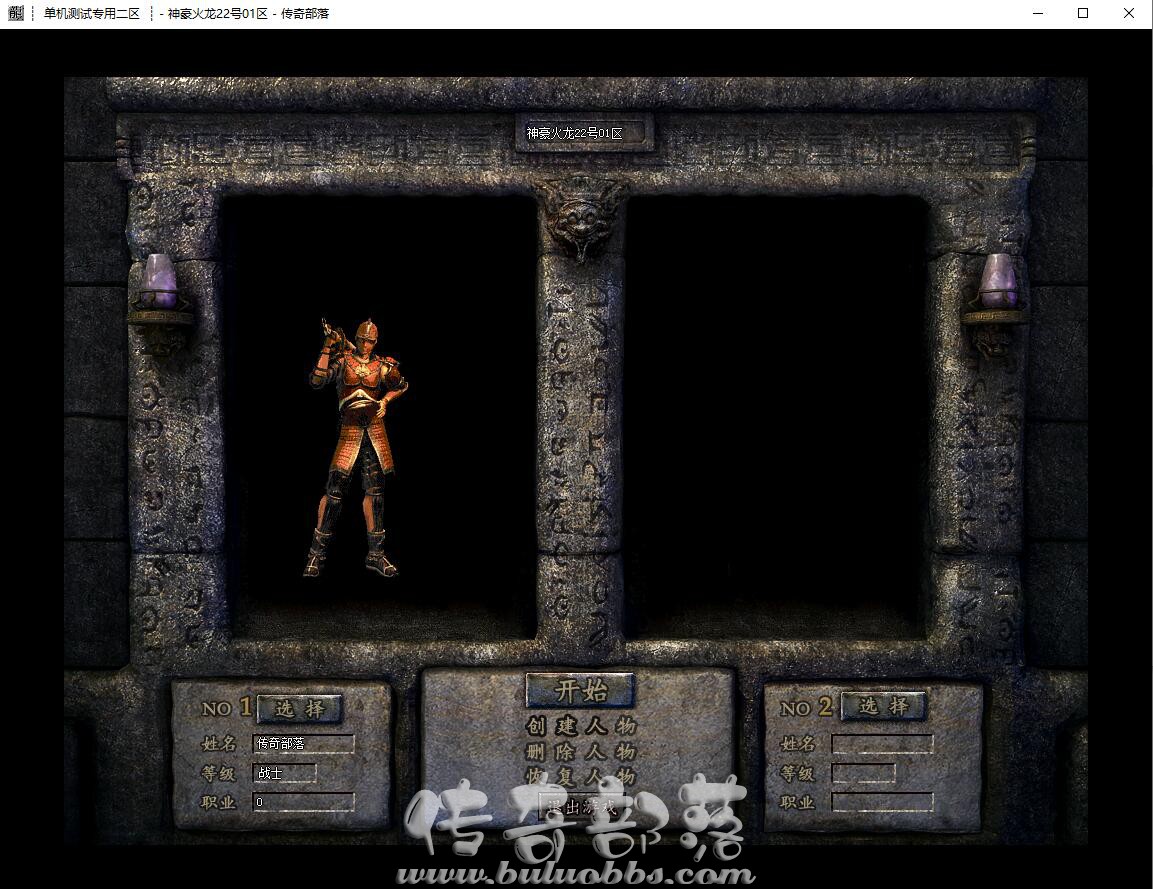This screenshot has height=889, width=1153.
Task: Maximize the game window
Action: (1083, 13)
